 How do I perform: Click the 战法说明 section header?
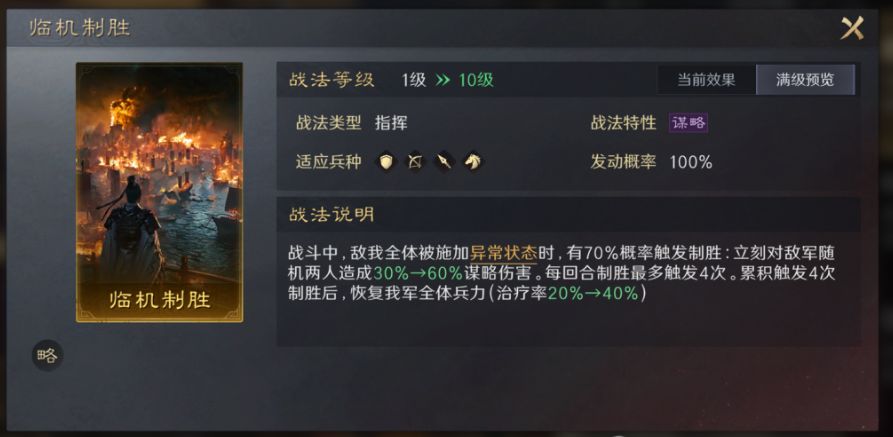pos(332,215)
